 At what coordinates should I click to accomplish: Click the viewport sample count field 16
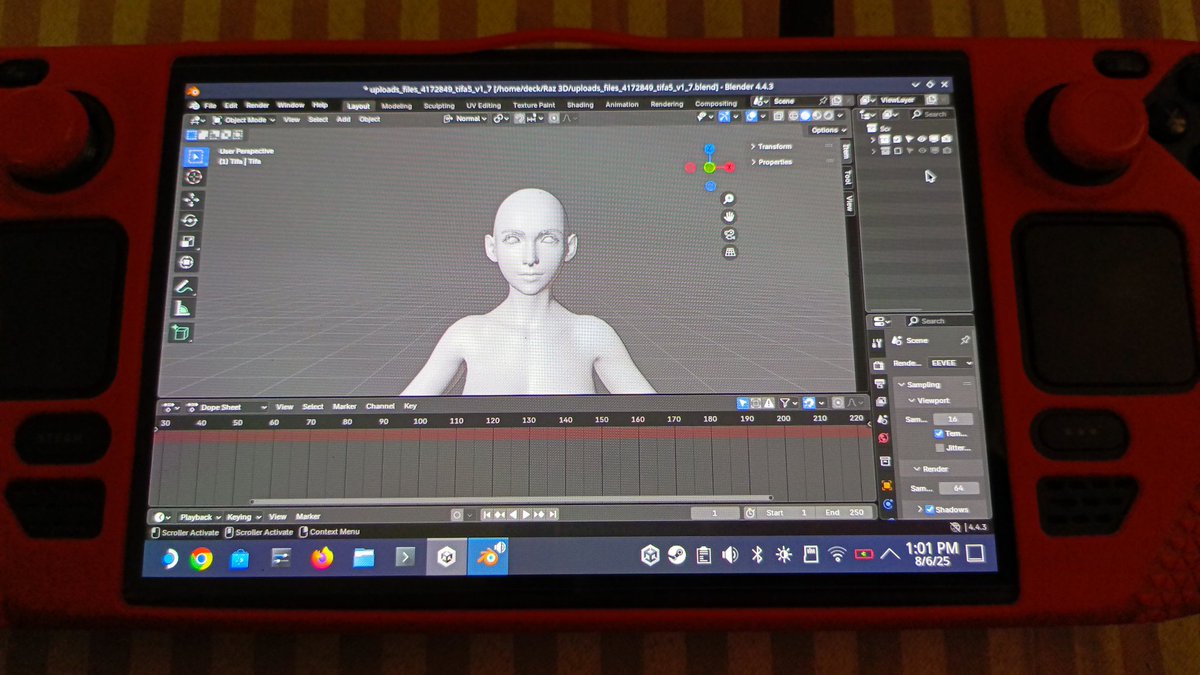[952, 419]
